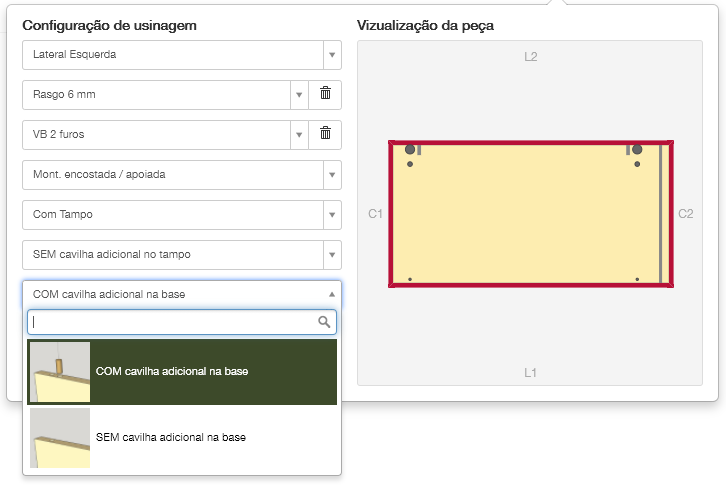Delete the Rasgo 6 mm machining row
The height and width of the screenshot is (485, 726).
(325, 94)
